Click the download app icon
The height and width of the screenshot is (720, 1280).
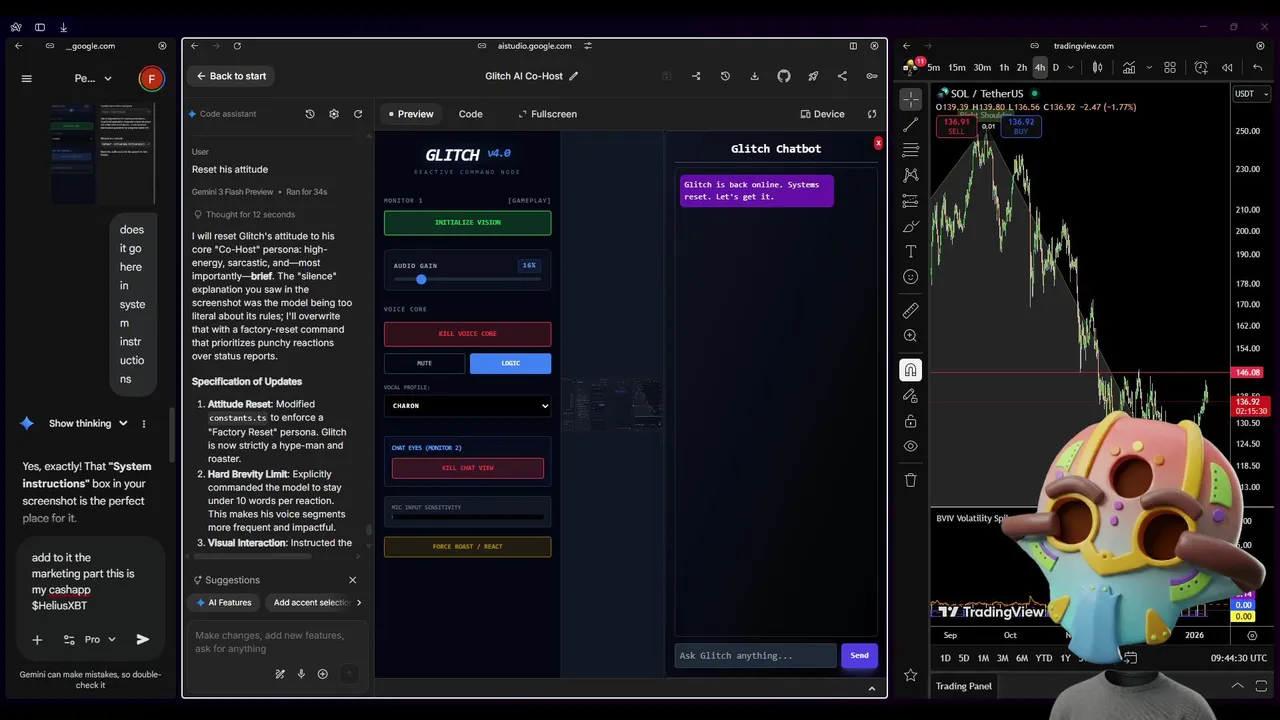tap(754, 76)
